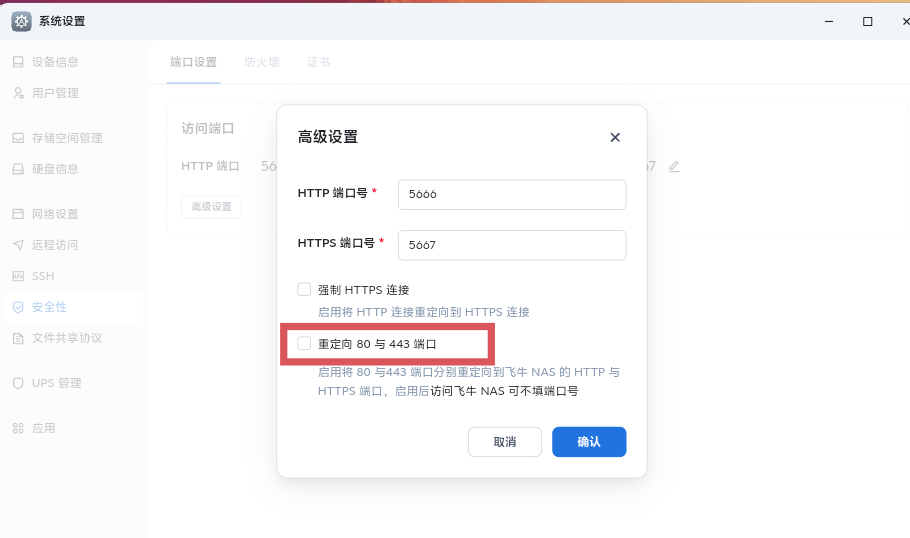Screen dimensions: 910x538
Task: Enable the force HTTPS connection checkbox
Action: tap(304, 289)
